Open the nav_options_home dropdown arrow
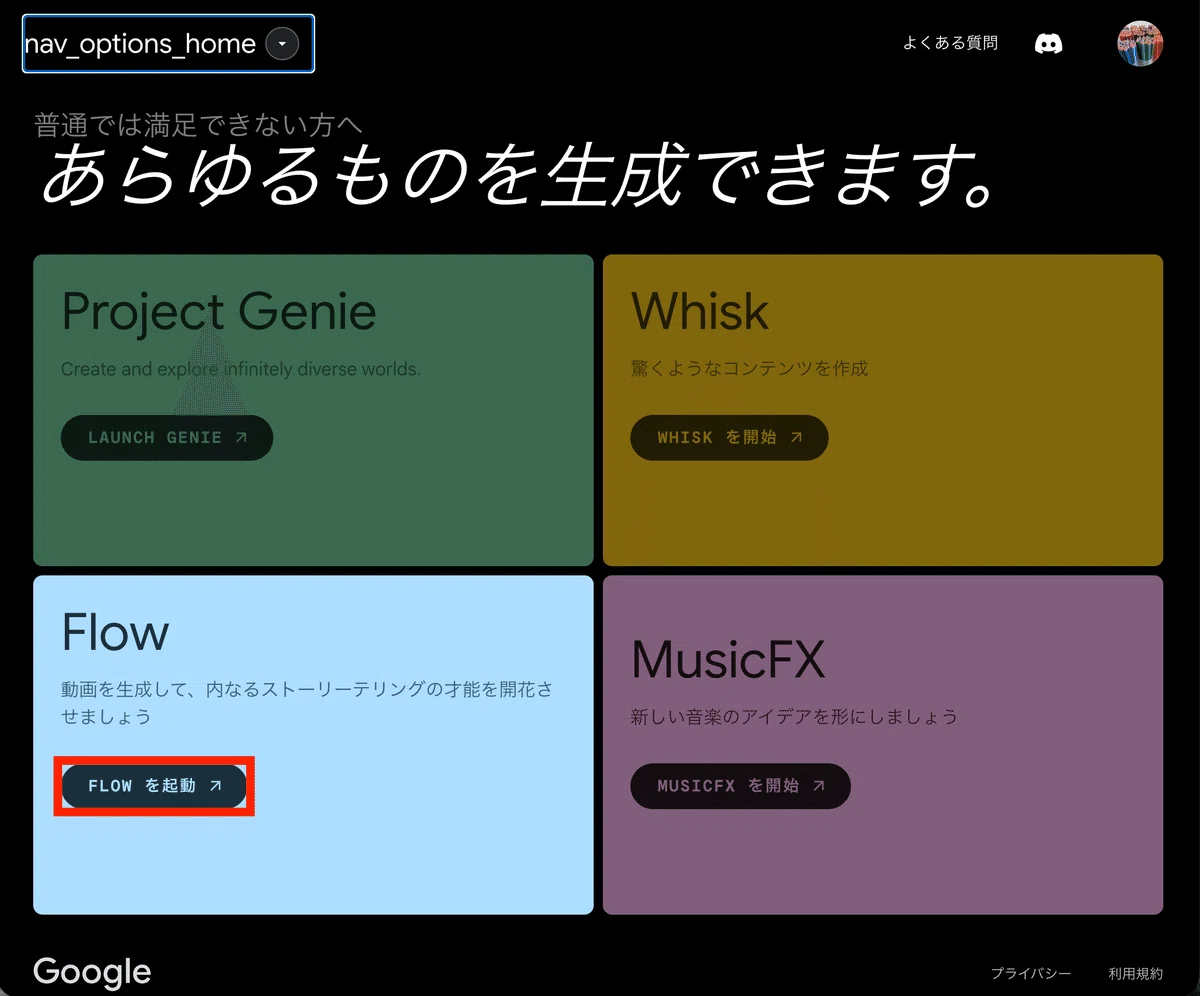Screen dimensions: 1200x996 tap(283, 44)
